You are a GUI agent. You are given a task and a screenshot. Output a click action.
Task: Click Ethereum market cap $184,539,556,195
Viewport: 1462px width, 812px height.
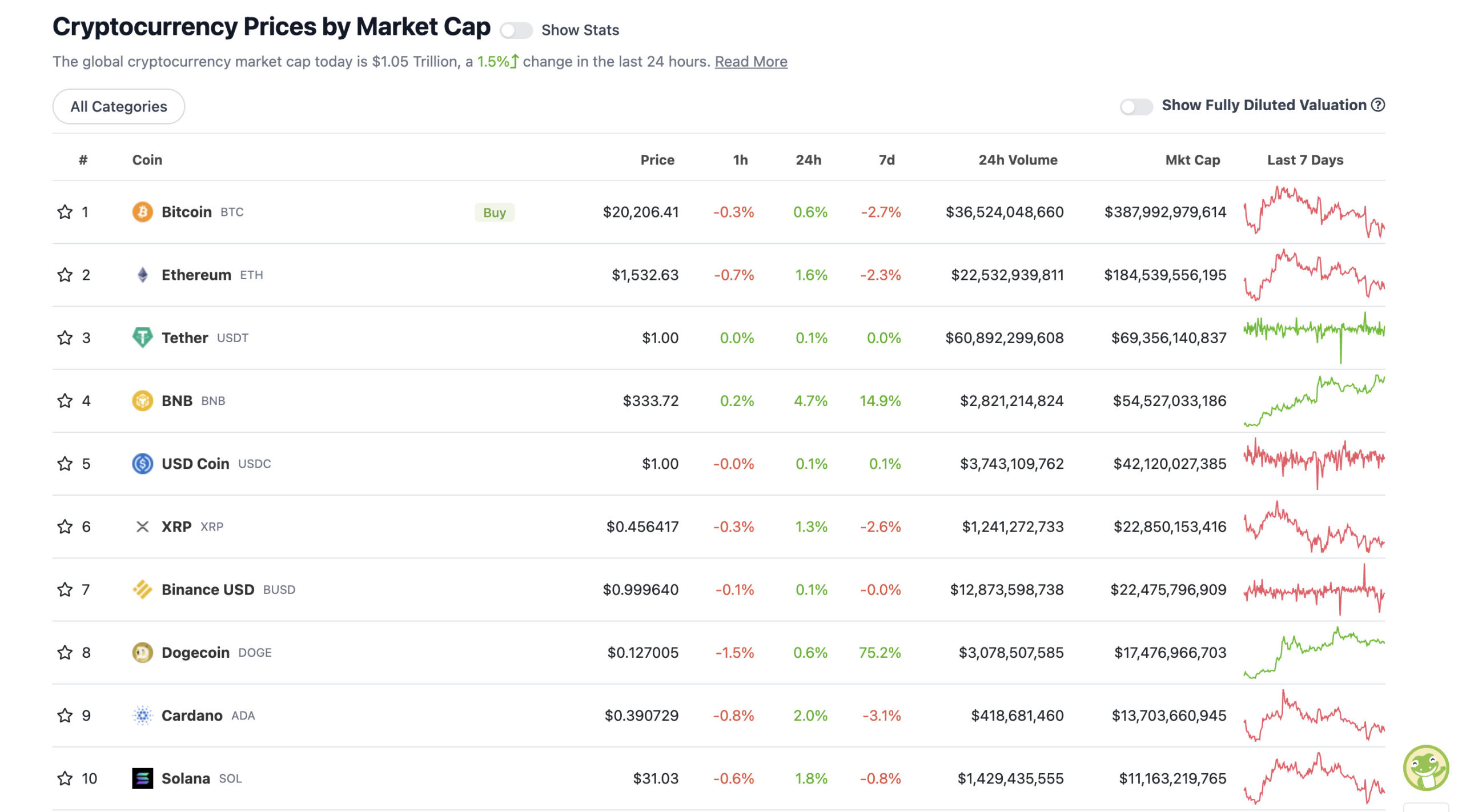click(1165, 275)
